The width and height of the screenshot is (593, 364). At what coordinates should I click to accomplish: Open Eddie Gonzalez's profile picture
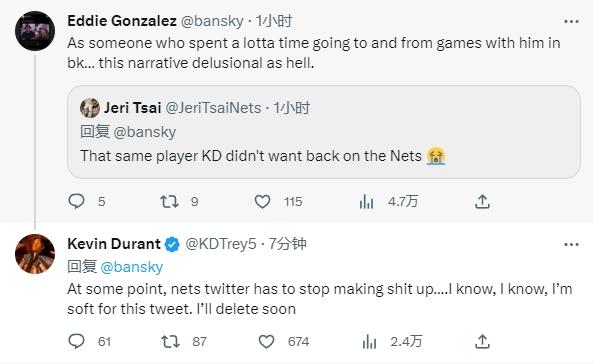click(35, 31)
